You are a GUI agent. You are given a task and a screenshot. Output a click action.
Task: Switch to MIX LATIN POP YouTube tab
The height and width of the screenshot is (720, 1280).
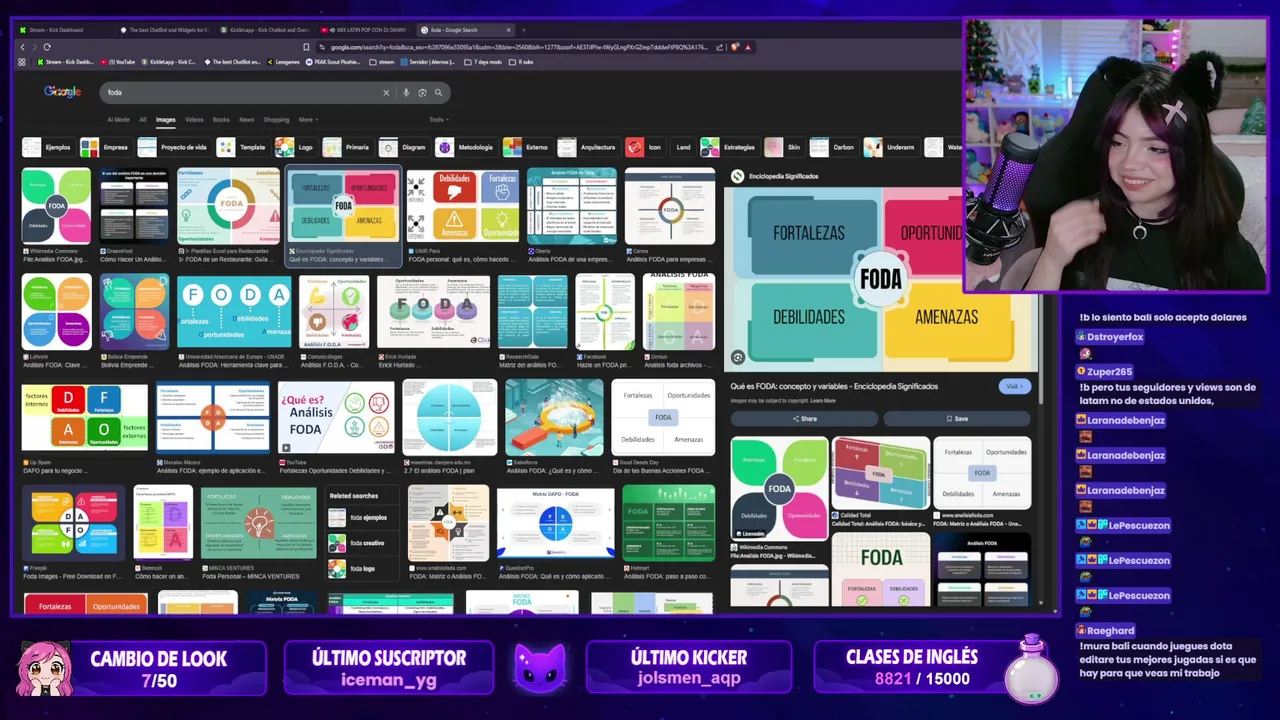[364, 30]
